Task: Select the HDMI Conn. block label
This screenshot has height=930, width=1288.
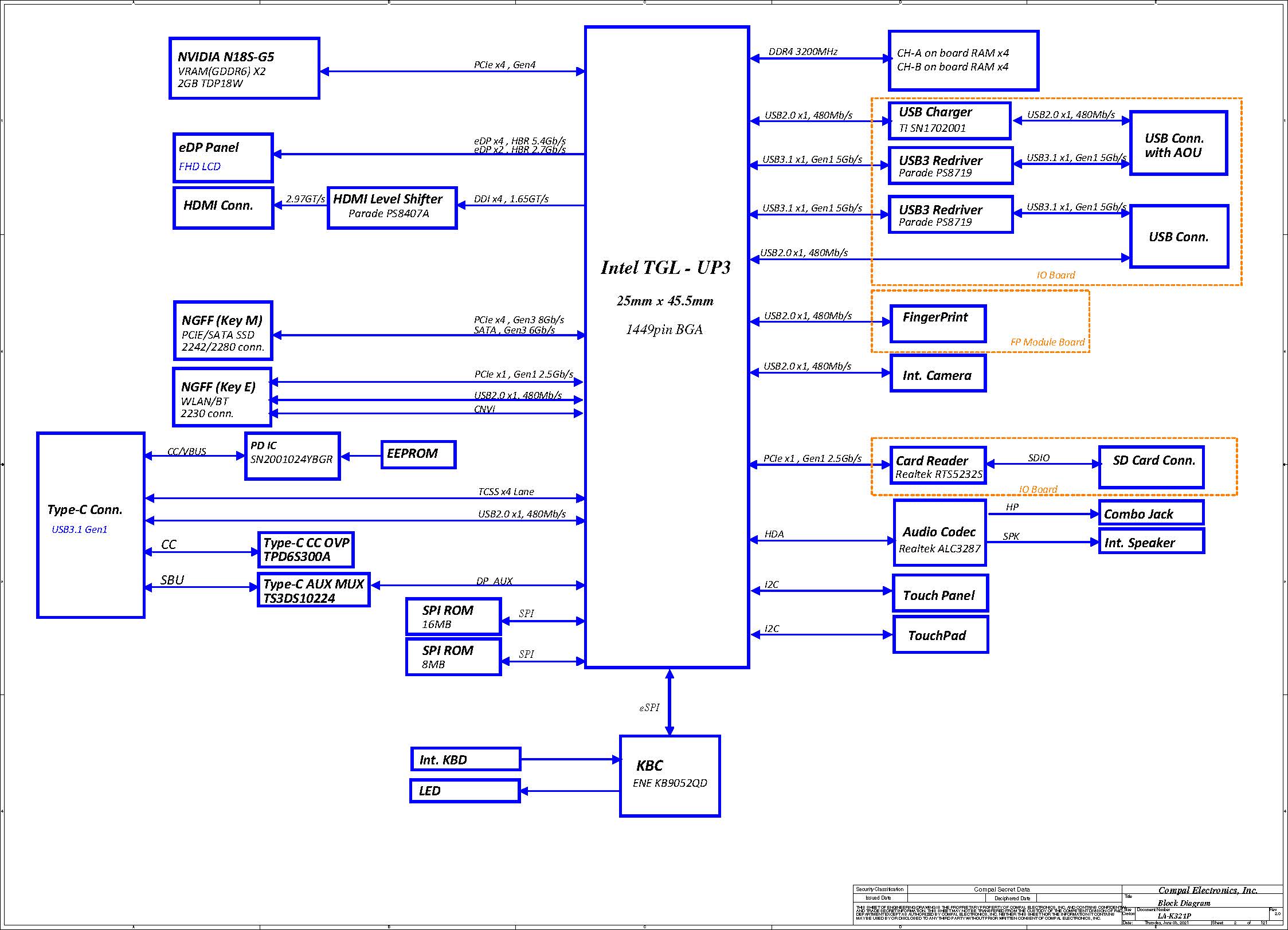Action: pos(218,206)
